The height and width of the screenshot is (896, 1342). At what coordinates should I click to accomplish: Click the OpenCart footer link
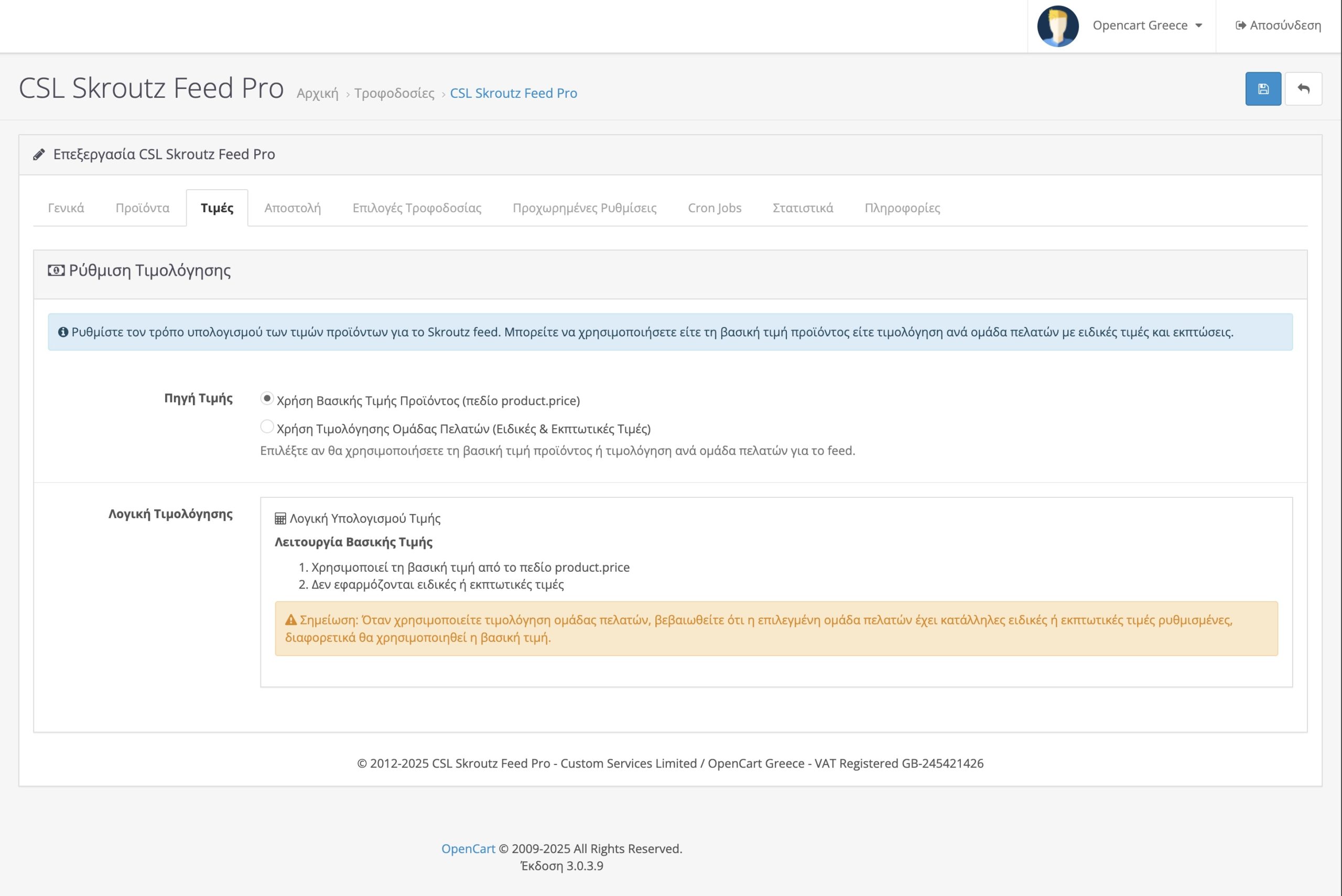click(468, 848)
